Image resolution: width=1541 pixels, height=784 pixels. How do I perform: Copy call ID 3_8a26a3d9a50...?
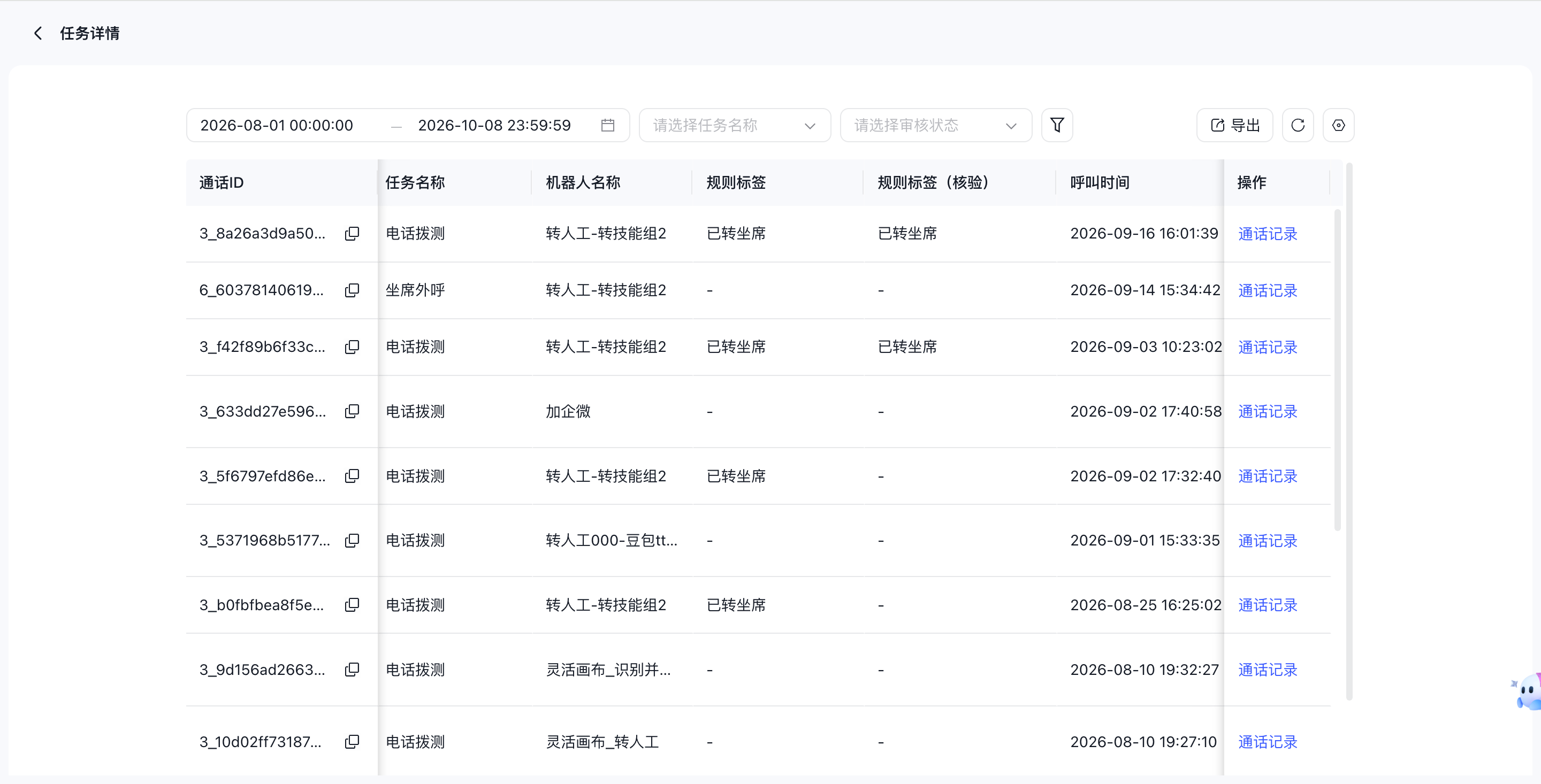pyautogui.click(x=352, y=233)
